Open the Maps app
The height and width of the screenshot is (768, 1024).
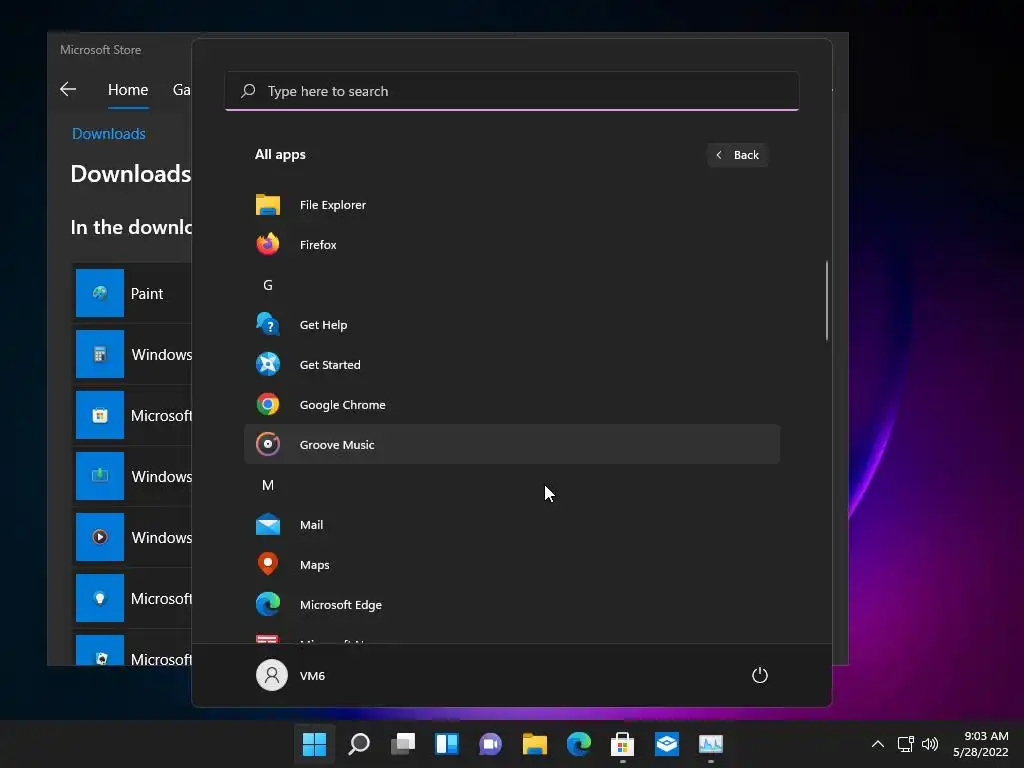(x=511, y=565)
